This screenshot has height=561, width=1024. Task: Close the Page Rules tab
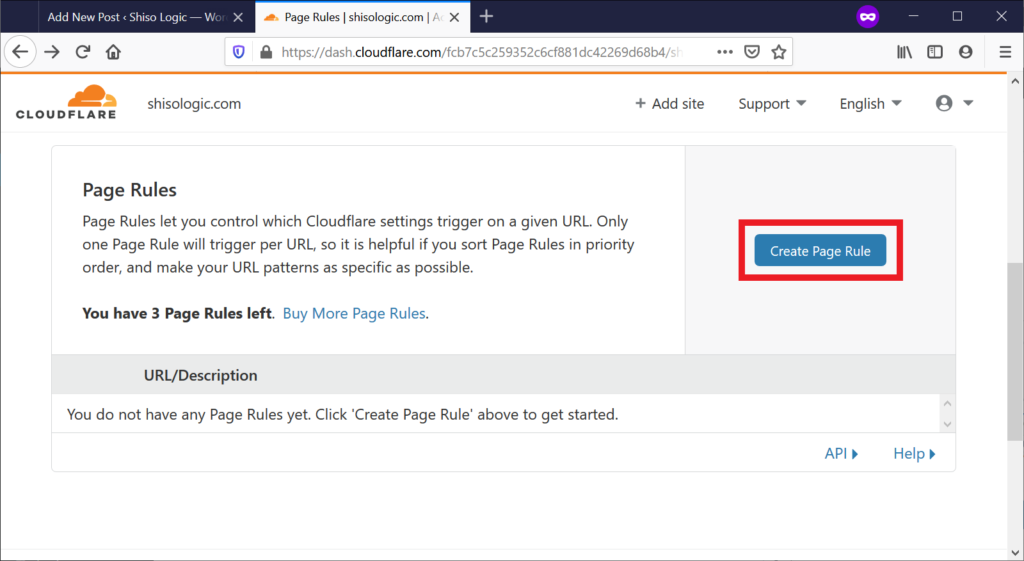[455, 18]
